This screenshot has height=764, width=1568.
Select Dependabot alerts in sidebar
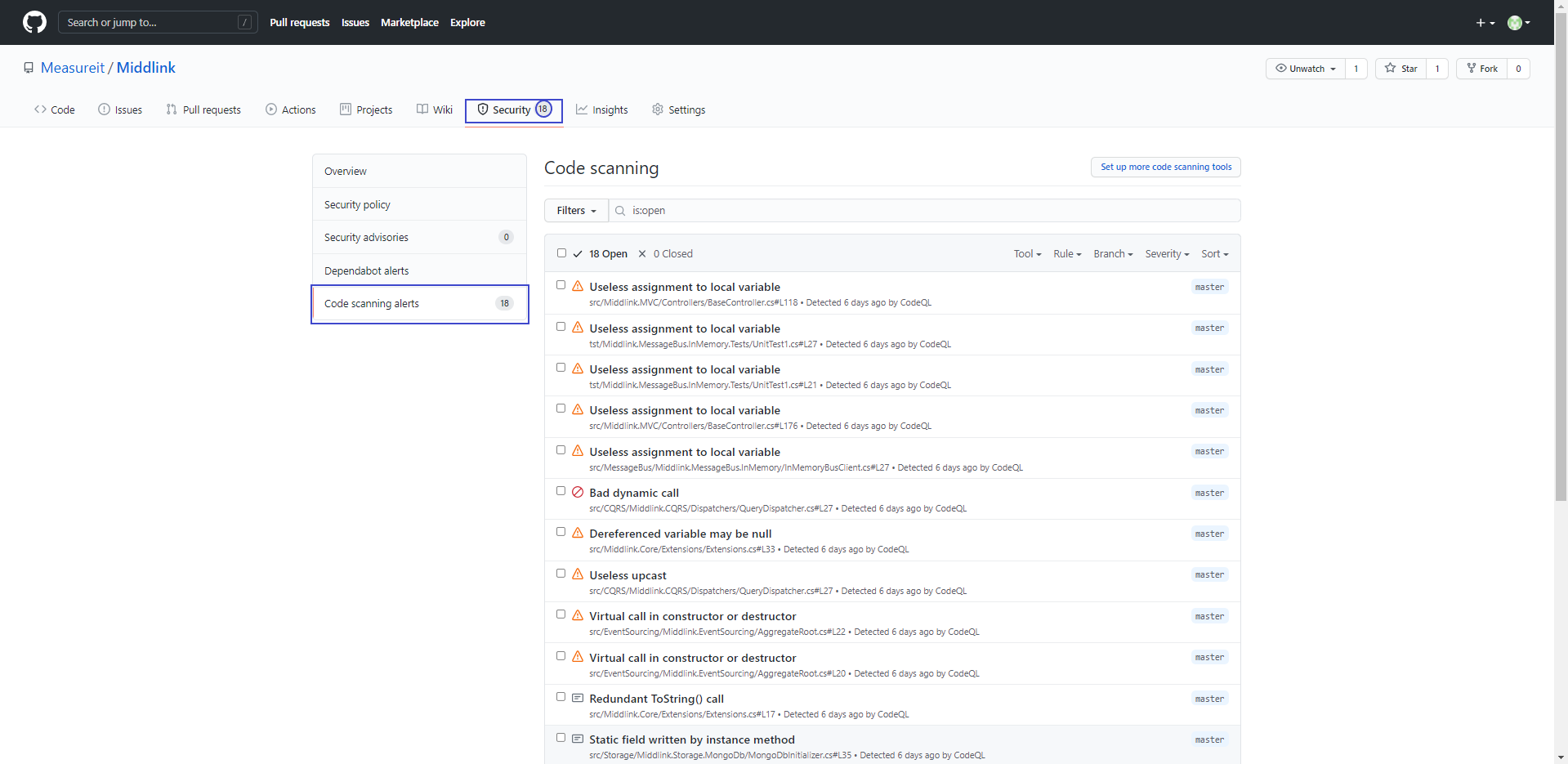coord(419,270)
